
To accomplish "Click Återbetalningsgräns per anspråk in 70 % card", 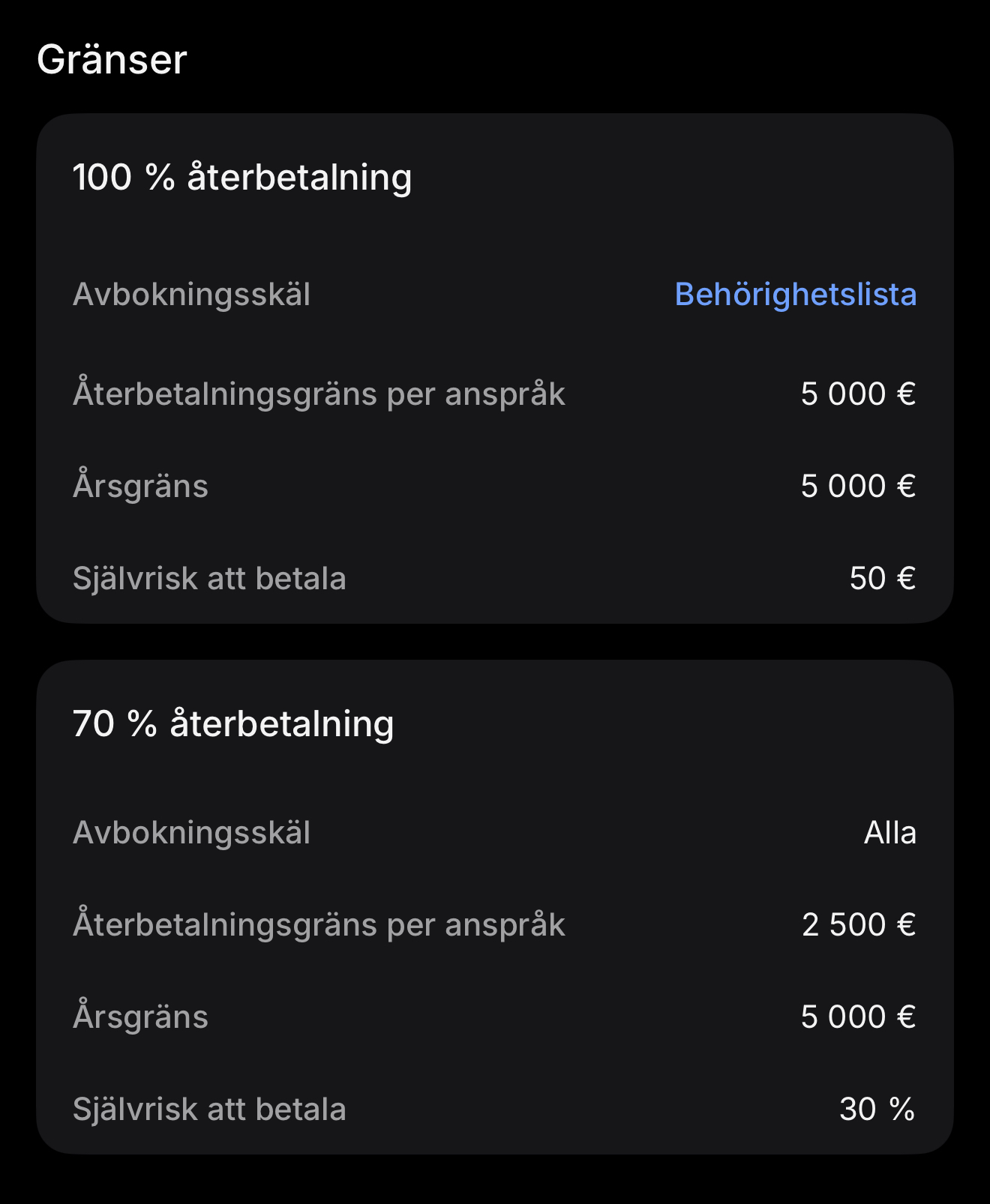I will click(x=319, y=925).
